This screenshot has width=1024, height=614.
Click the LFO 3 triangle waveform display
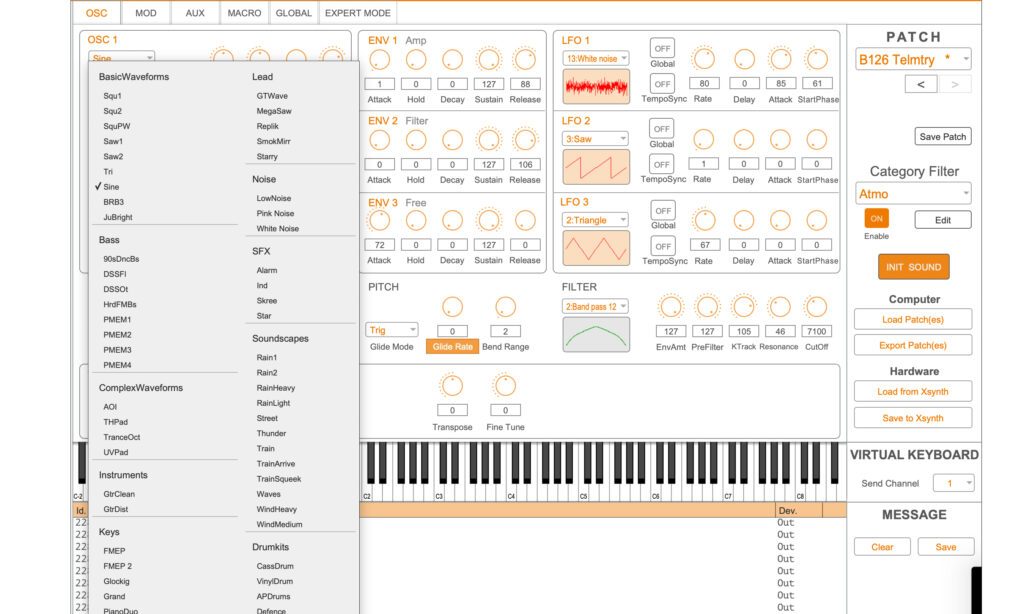pyautogui.click(x=596, y=247)
